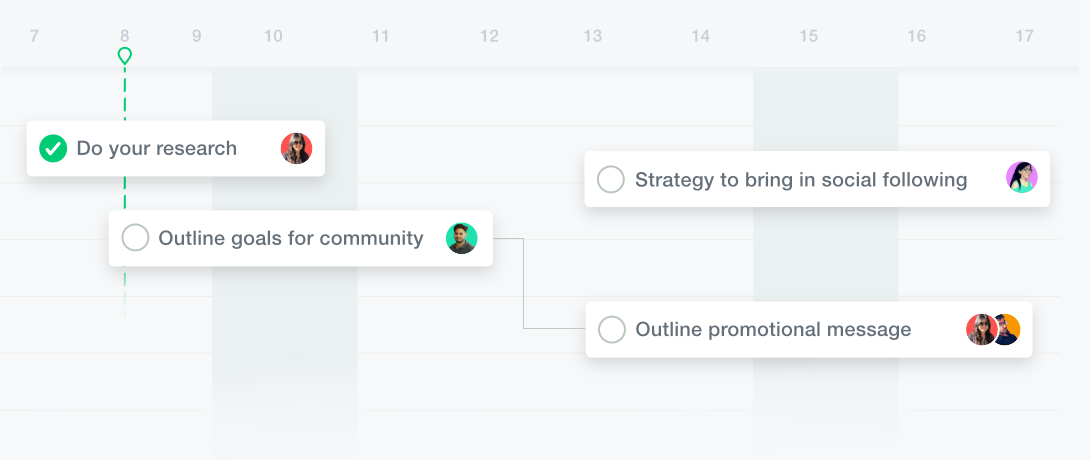Select day 15 in the timeline header

click(808, 37)
